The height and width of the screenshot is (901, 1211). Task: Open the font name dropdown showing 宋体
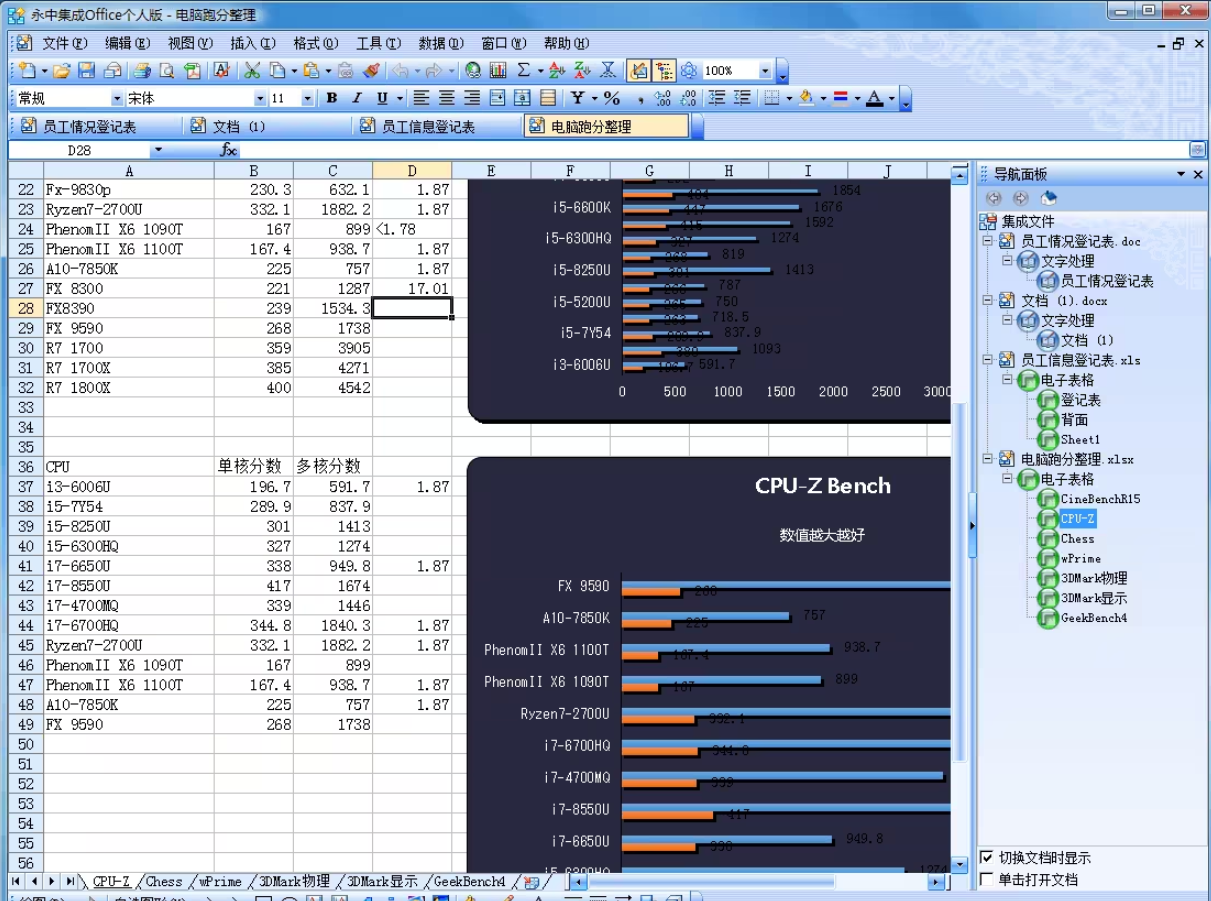[260, 98]
